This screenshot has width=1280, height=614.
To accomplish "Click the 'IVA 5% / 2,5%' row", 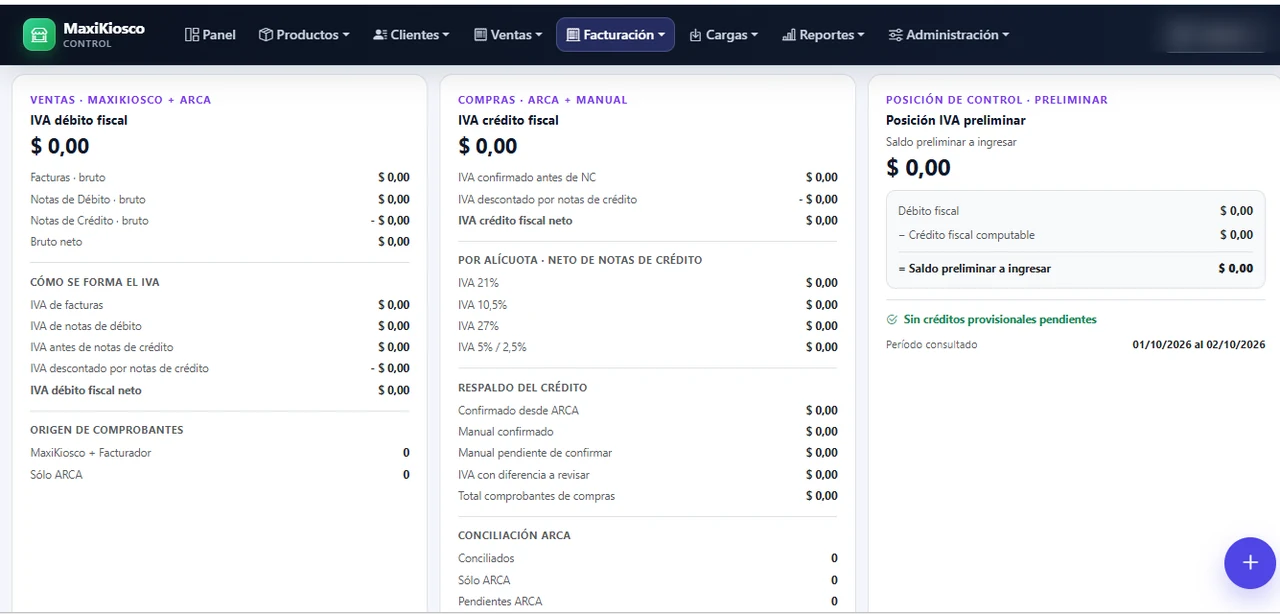I will tap(648, 347).
